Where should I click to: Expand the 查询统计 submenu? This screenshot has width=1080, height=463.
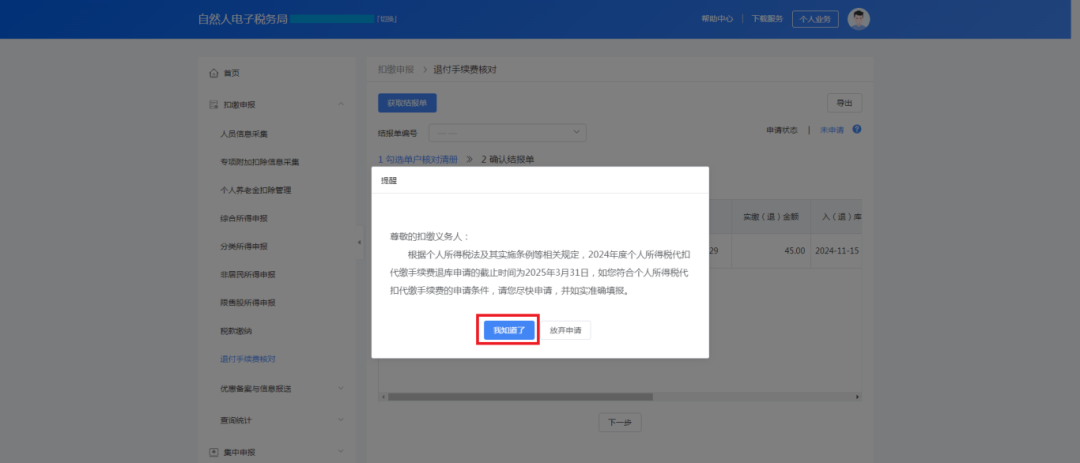(x=341, y=420)
